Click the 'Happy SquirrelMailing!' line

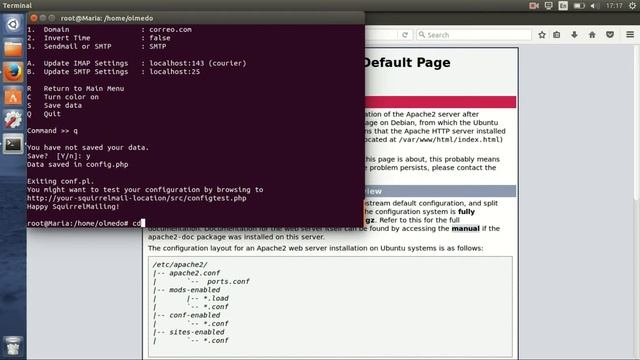click(x=73, y=207)
